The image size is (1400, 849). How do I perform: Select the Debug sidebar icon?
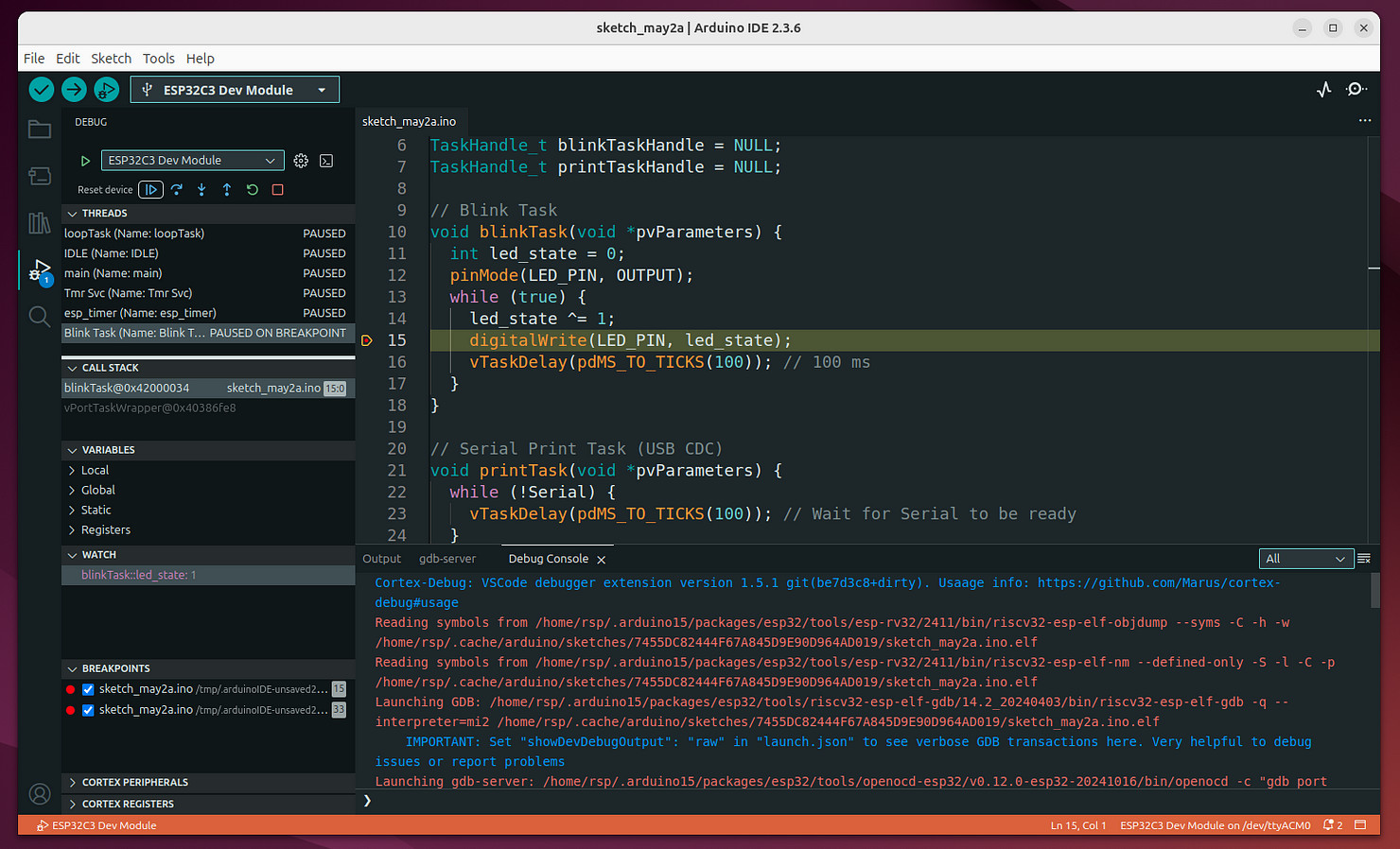(x=40, y=270)
